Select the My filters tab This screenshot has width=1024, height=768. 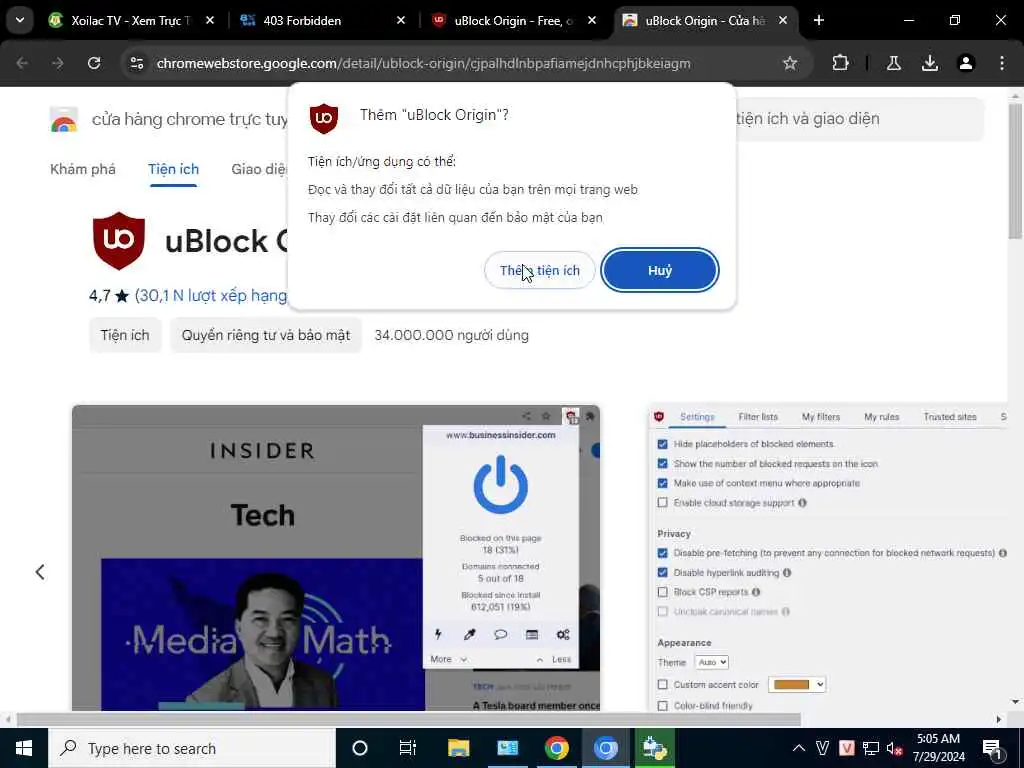[821, 417]
